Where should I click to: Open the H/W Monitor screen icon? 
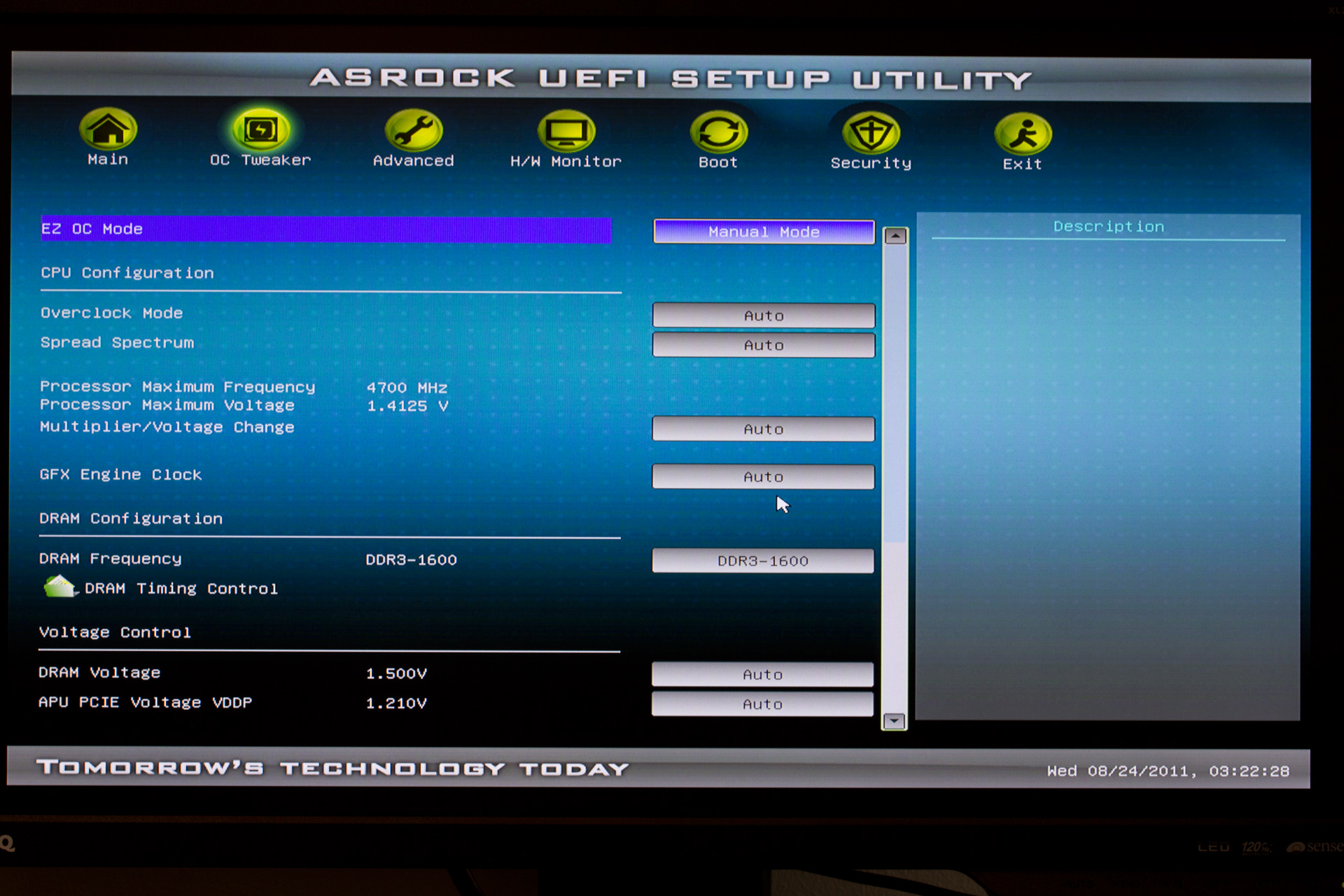(x=567, y=132)
